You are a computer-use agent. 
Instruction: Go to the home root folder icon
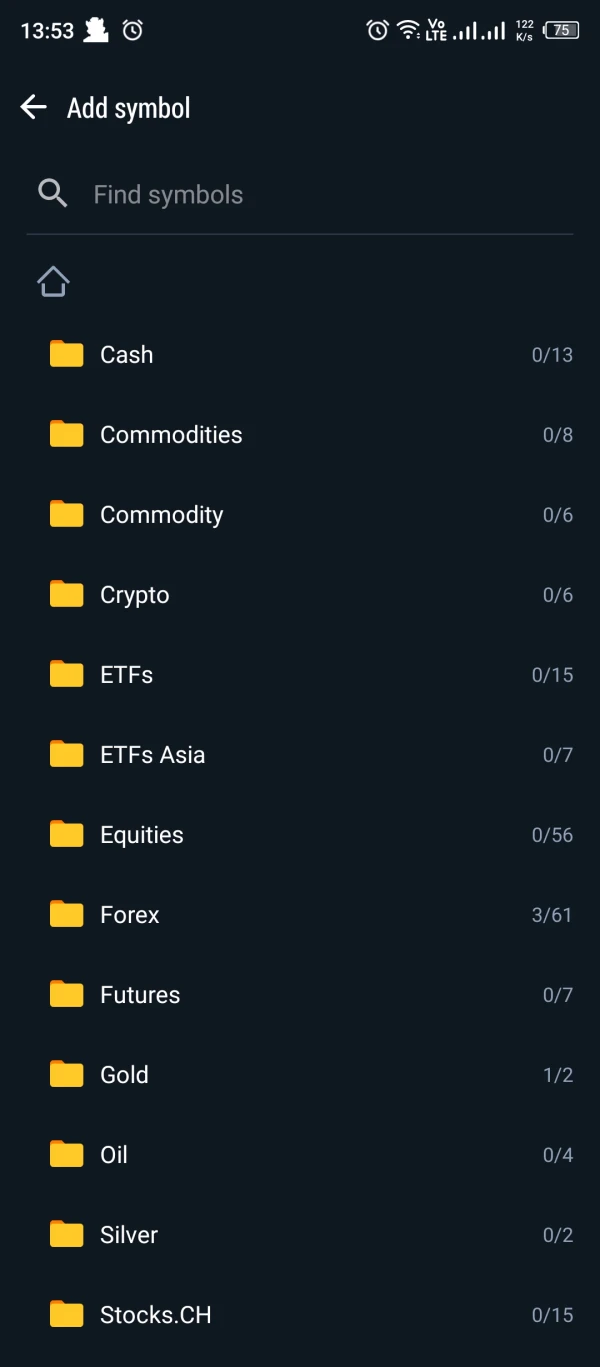(53, 282)
